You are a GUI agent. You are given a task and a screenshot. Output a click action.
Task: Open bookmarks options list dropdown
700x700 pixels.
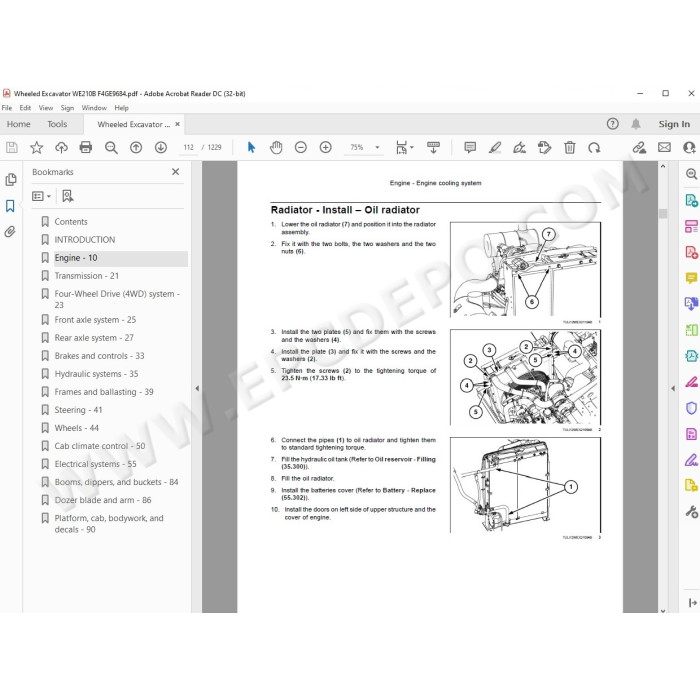(x=41, y=196)
